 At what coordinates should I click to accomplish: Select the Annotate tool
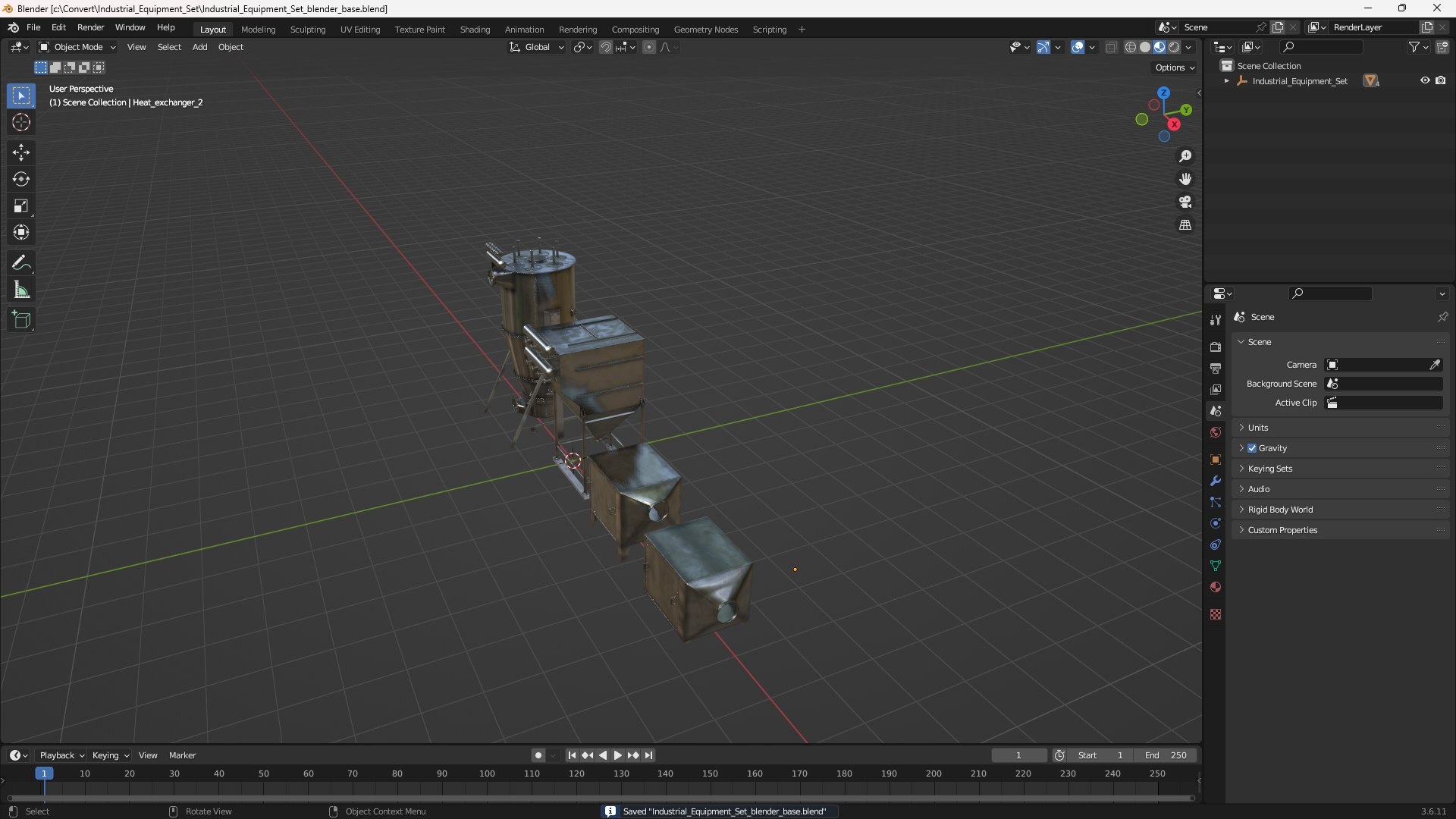21,263
